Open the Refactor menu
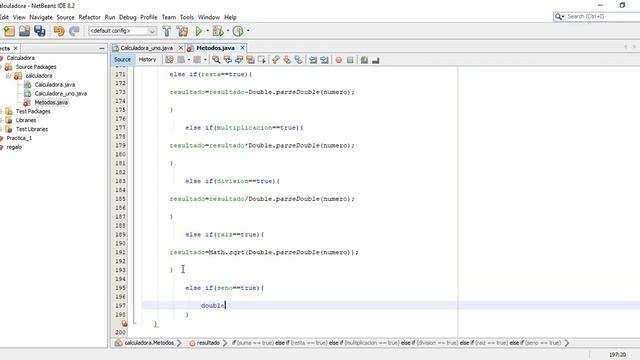 (x=89, y=17)
